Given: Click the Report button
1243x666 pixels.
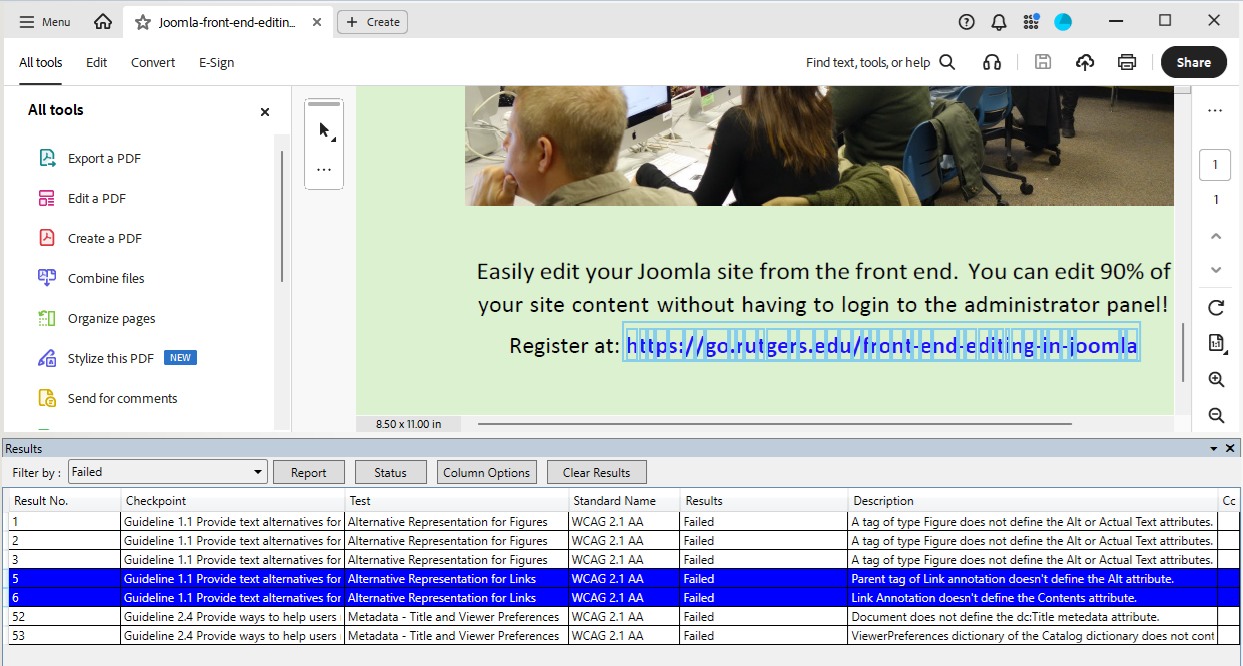Looking at the screenshot, I should click(x=309, y=472).
